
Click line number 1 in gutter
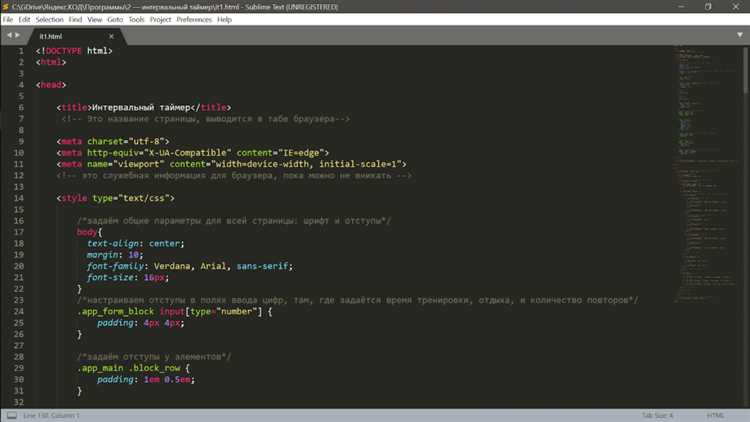[x=21, y=51]
